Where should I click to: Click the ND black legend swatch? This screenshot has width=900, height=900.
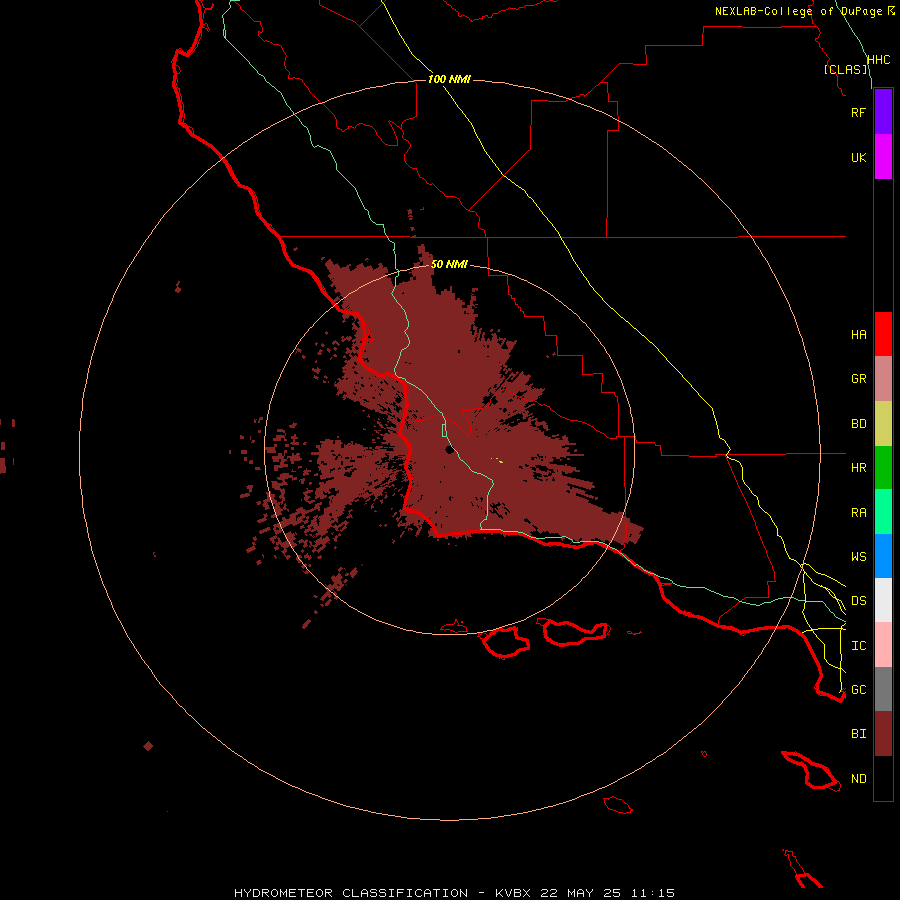[x=883, y=778]
